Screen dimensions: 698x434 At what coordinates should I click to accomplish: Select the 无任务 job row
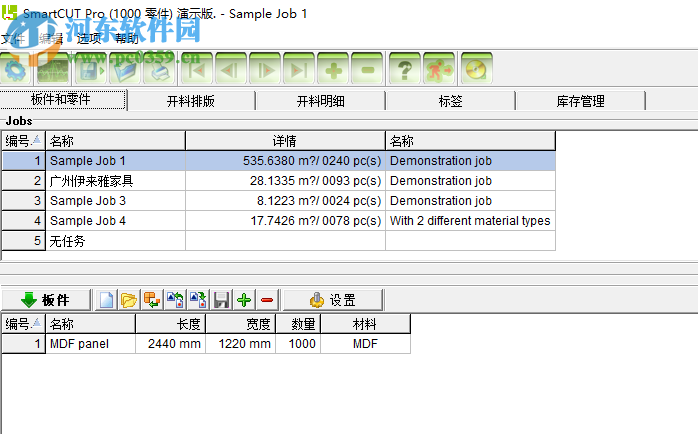click(279, 241)
